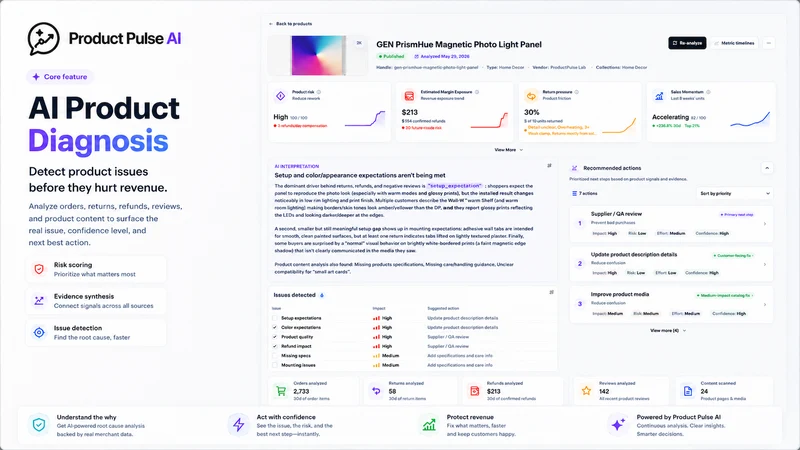Screen dimensions: 800x450
Task: Click the Return pressure arrows icon
Action: click(531, 95)
